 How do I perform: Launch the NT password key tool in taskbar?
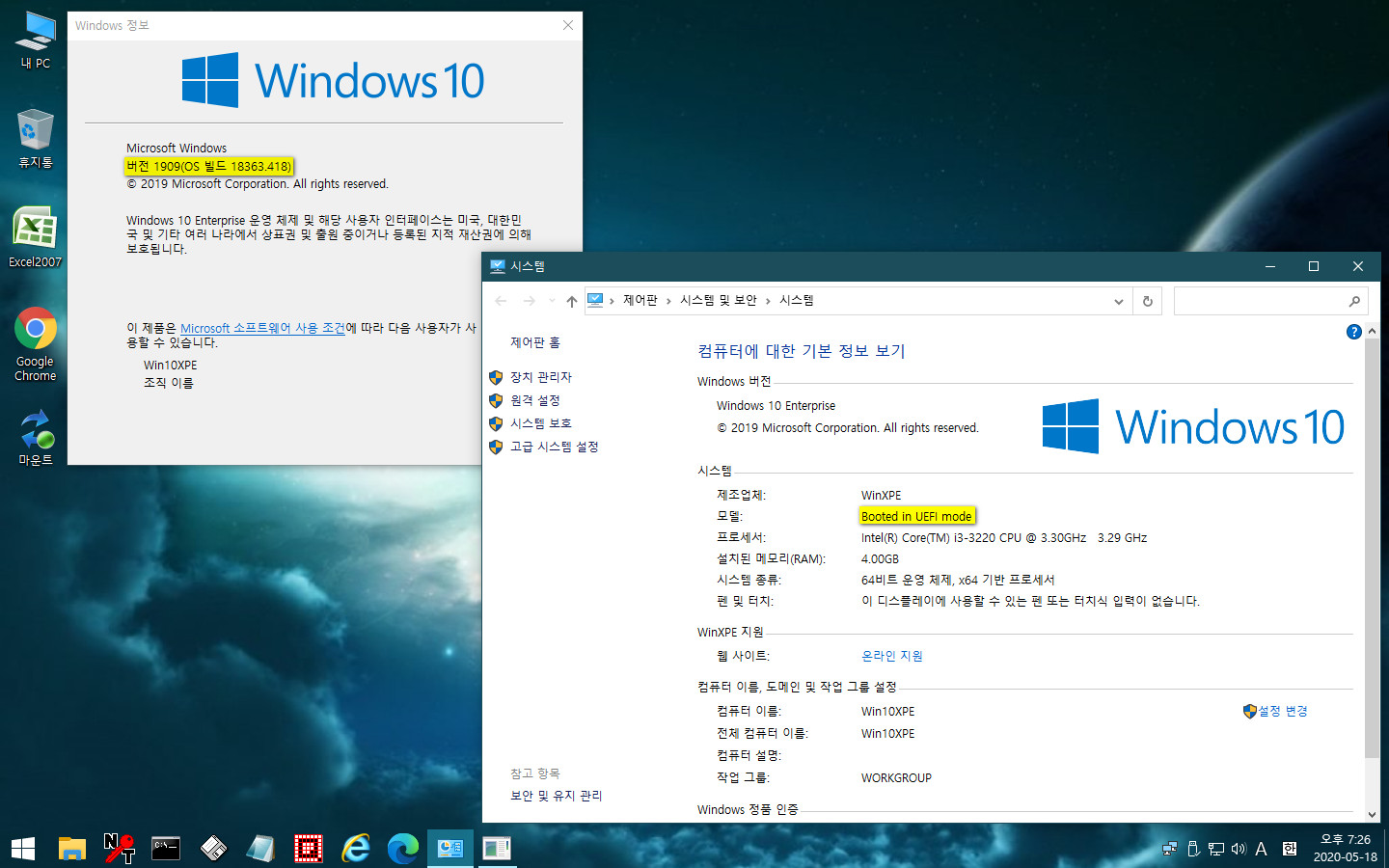pos(119,848)
